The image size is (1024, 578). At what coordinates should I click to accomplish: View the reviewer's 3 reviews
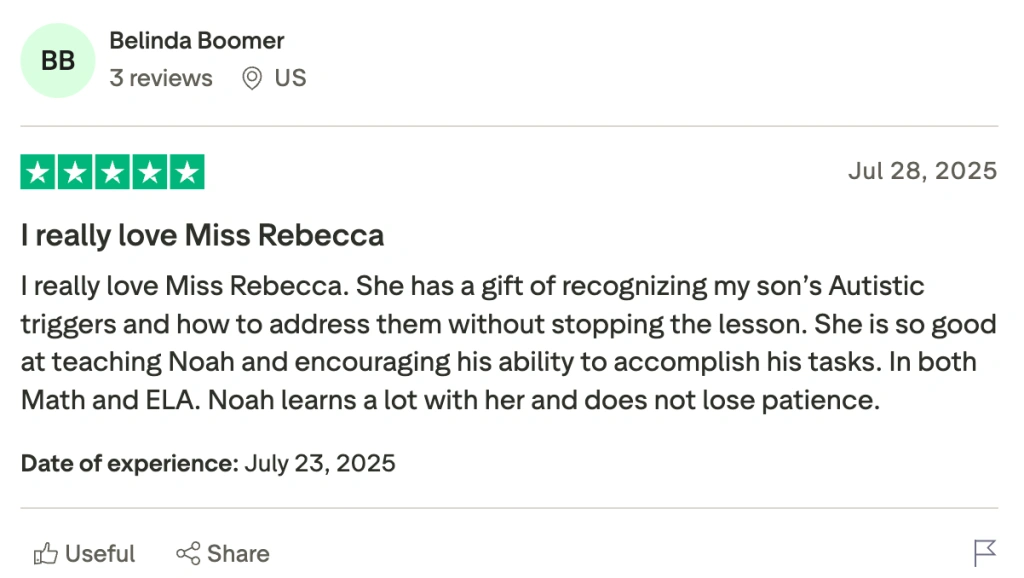(161, 77)
